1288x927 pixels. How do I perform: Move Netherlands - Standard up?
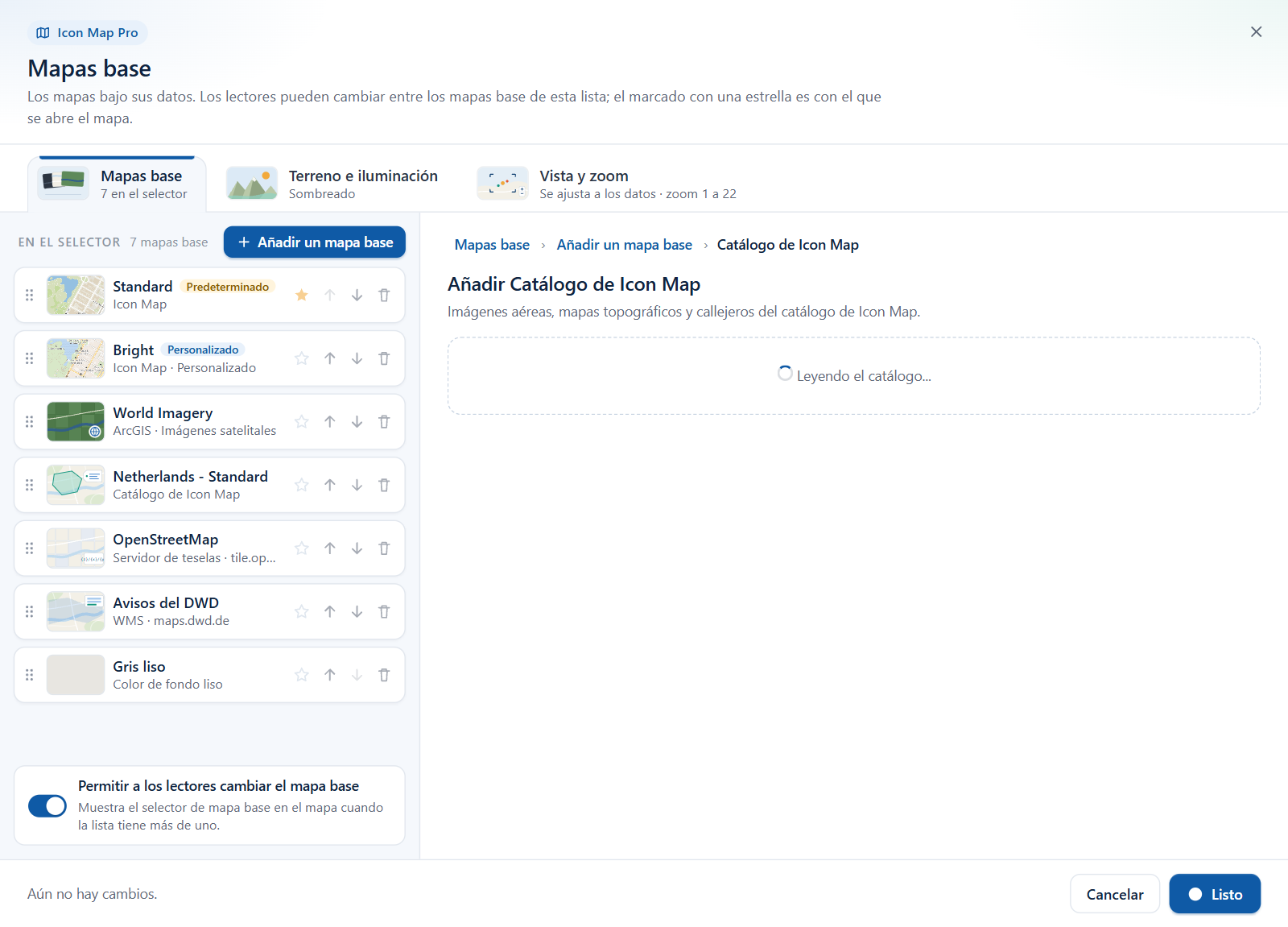coord(330,485)
